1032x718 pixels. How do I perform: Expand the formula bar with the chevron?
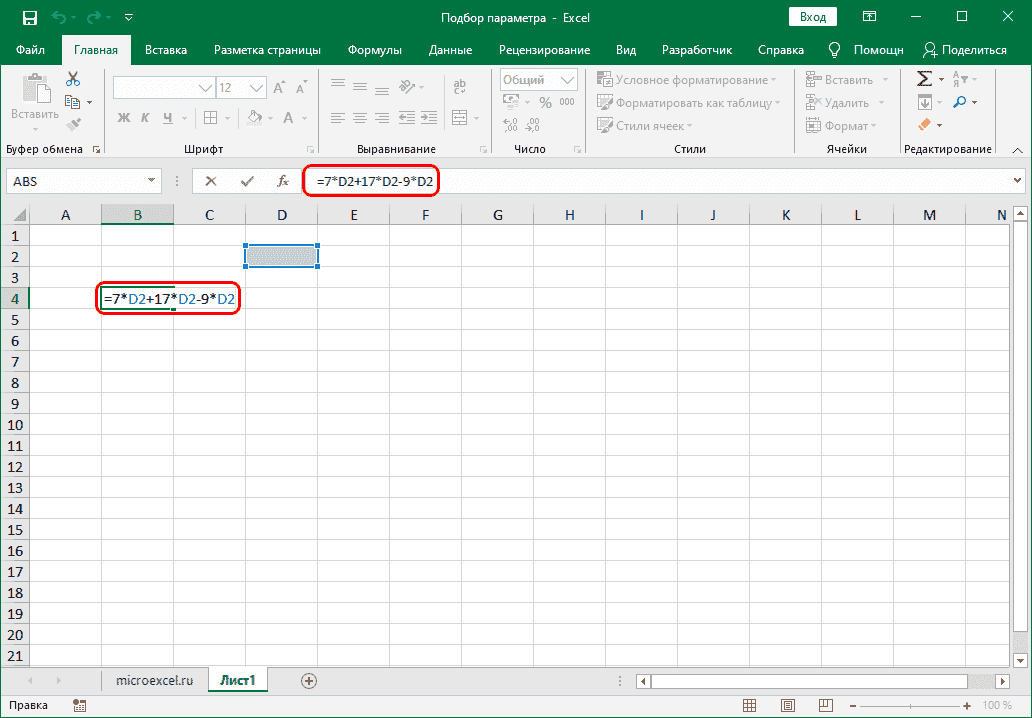[1018, 181]
